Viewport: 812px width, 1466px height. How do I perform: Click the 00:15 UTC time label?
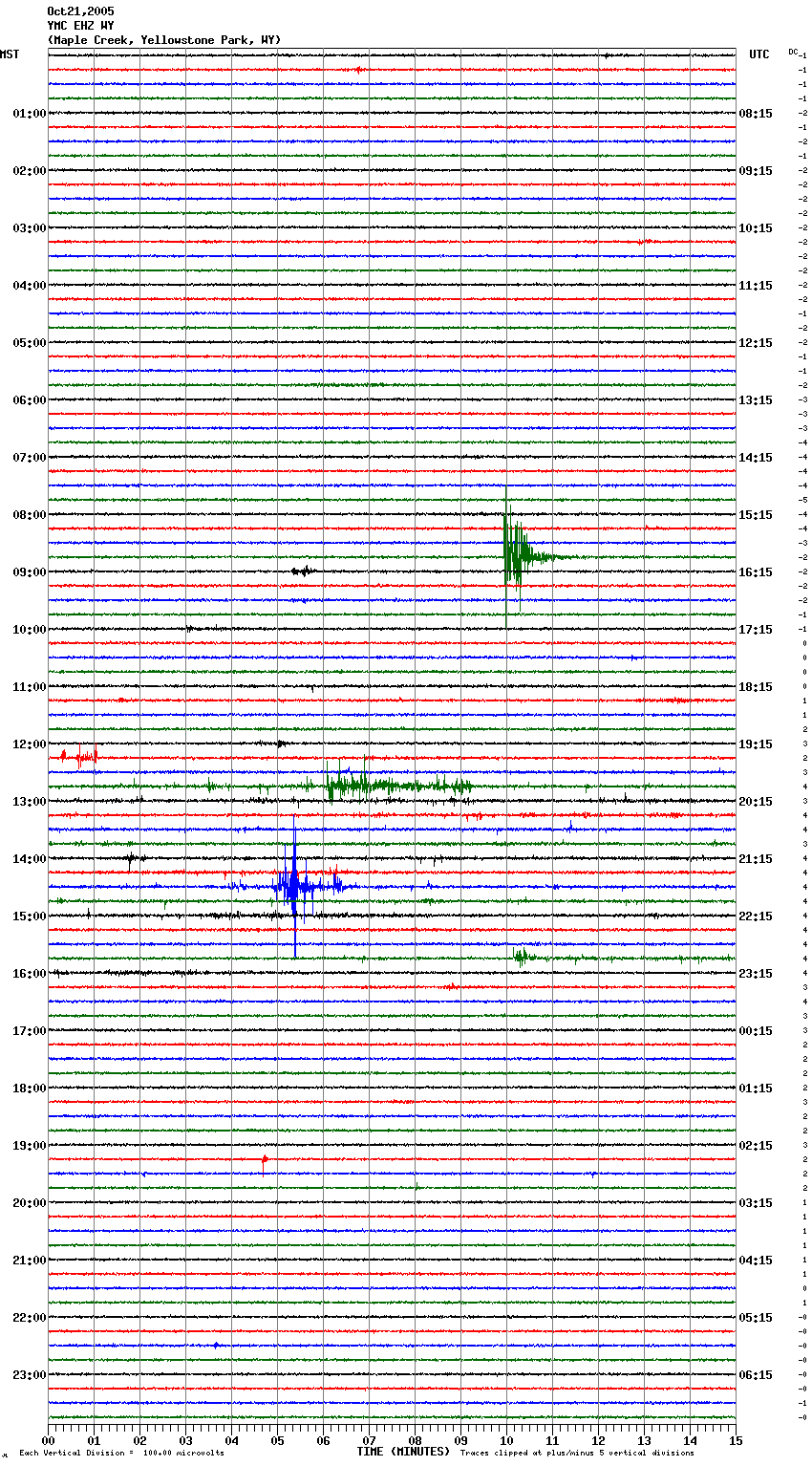pyautogui.click(x=756, y=1031)
